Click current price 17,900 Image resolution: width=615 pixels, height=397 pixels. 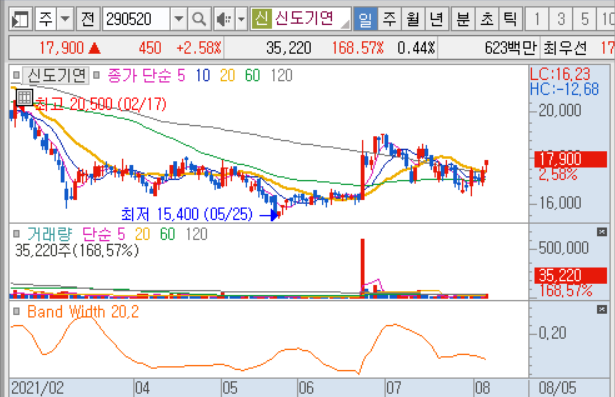61,48
